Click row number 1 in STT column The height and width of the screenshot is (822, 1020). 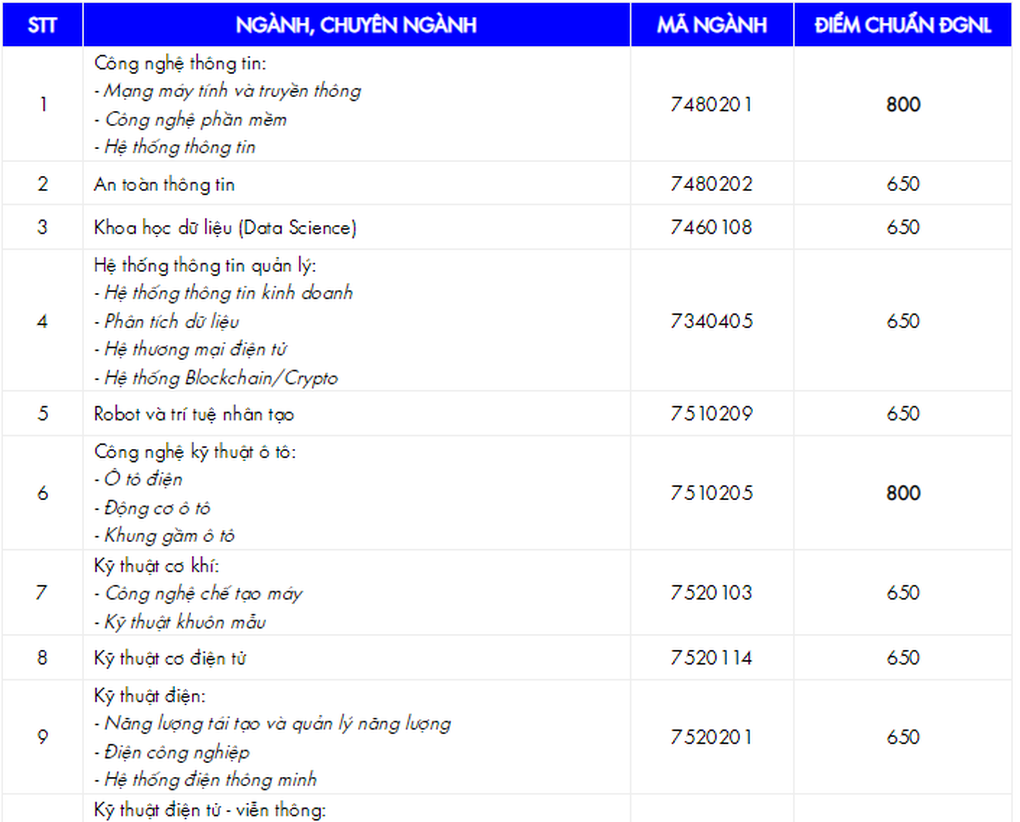point(43,105)
